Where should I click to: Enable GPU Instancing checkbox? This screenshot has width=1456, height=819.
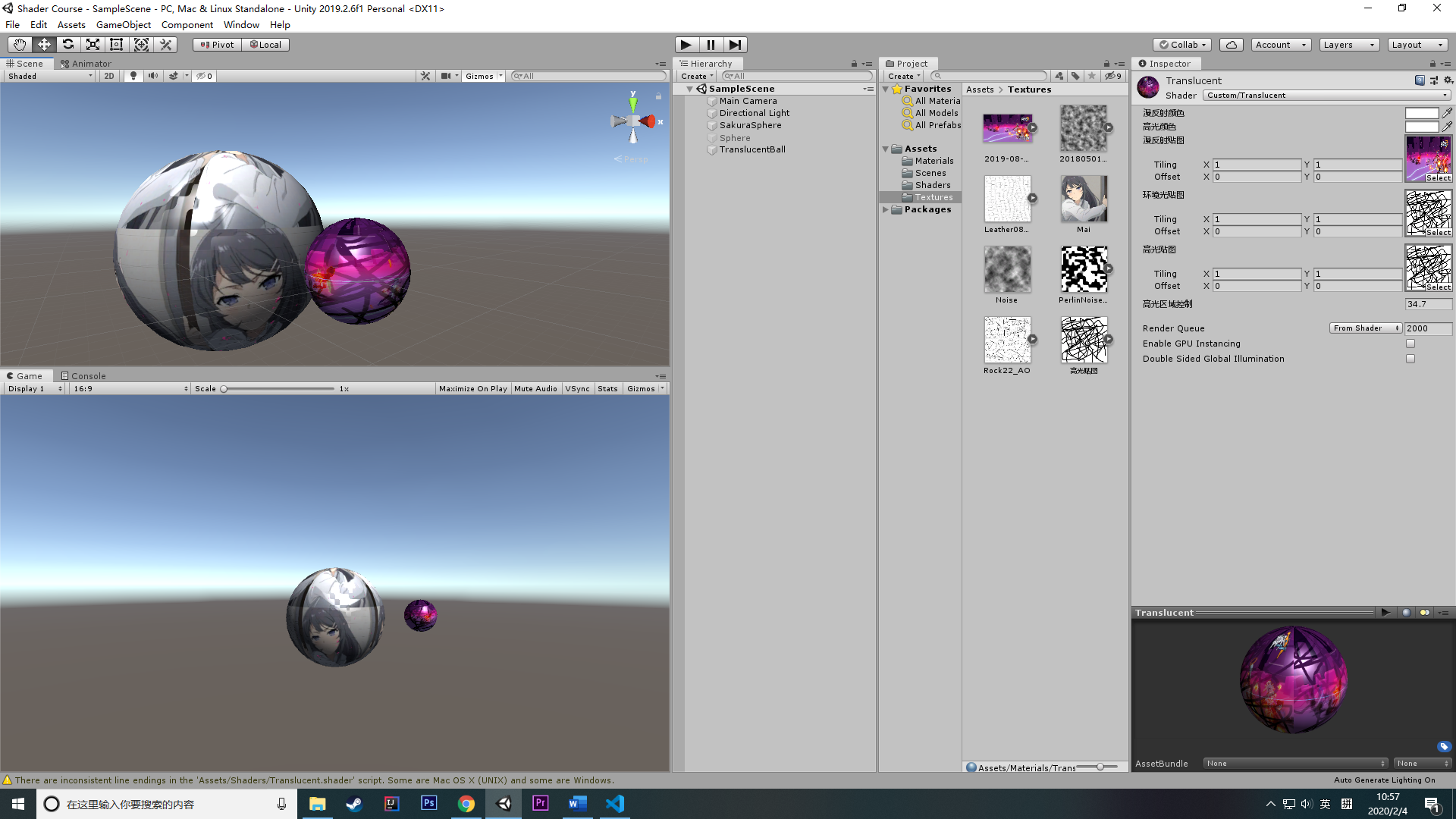click(1410, 344)
